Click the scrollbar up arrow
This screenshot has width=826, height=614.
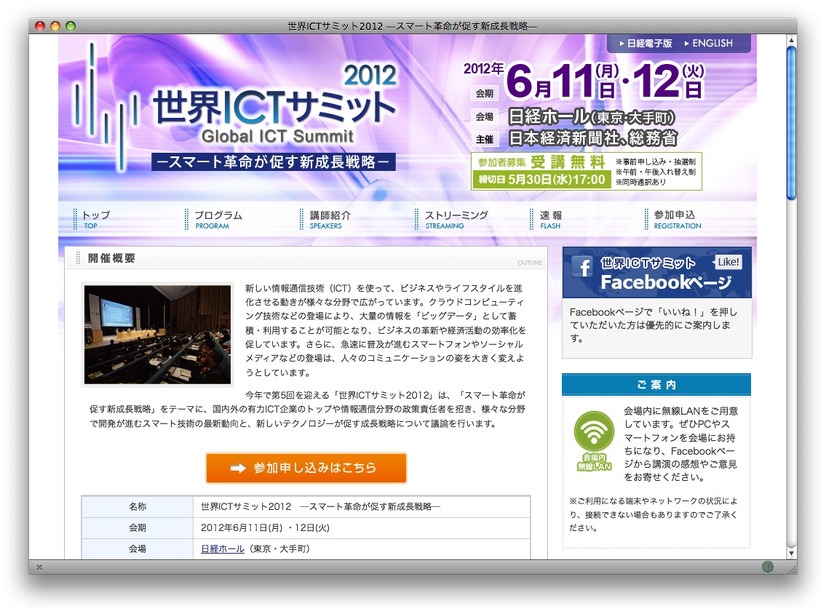[791, 41]
